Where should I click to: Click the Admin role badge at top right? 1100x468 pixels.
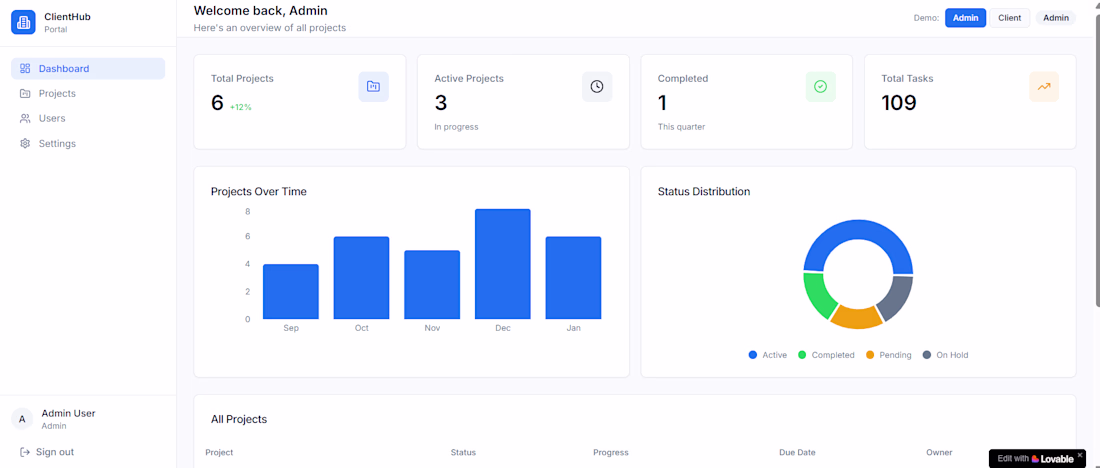[x=1056, y=18]
